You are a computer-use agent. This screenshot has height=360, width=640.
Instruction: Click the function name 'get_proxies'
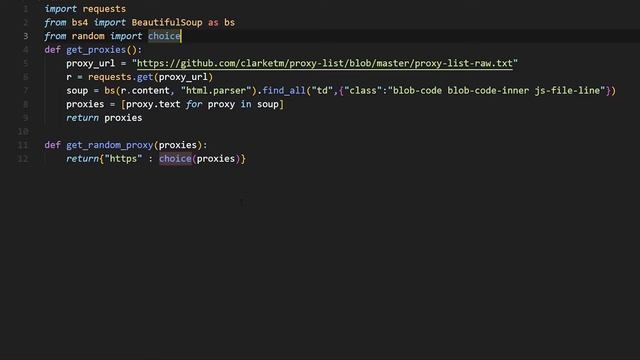point(96,50)
